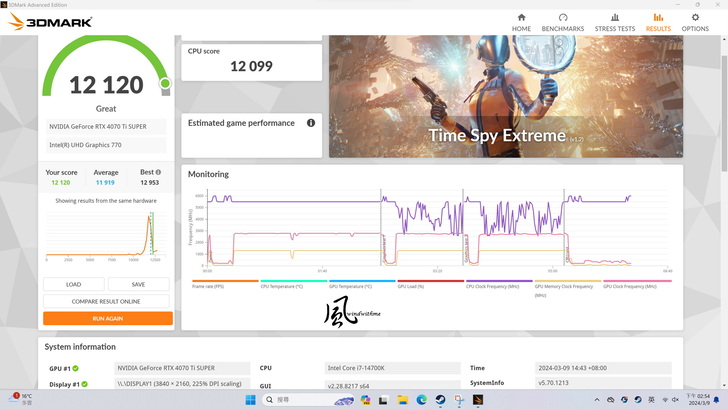Click the info icon next to Best score
The height and width of the screenshot is (410, 728).
pos(158,172)
